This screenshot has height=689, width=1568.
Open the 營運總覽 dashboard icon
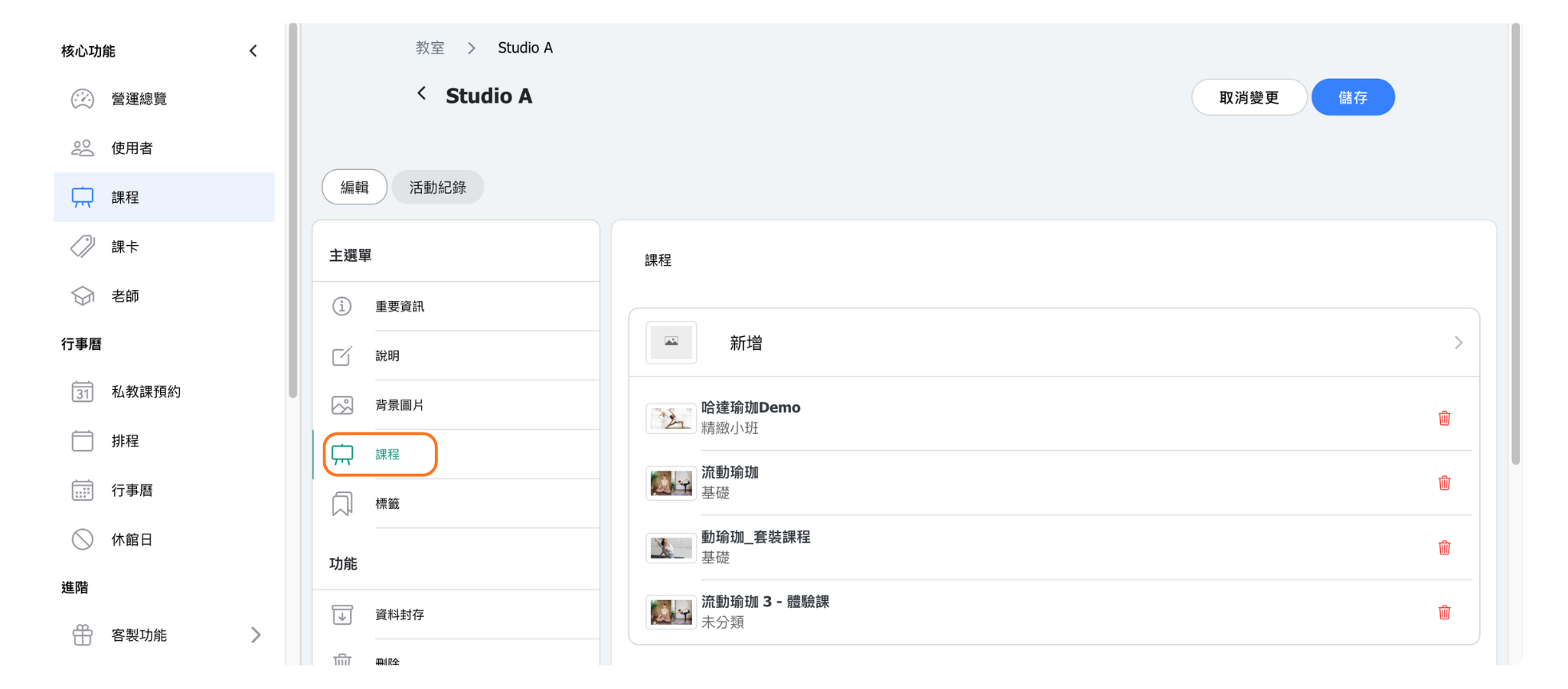pyautogui.click(x=83, y=99)
